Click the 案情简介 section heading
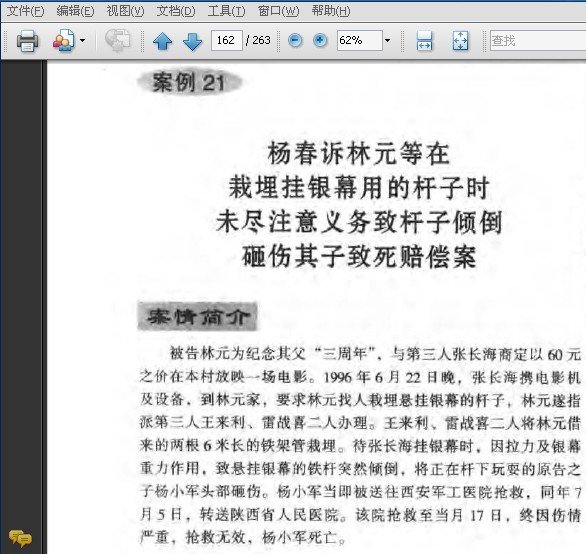Viewport: 586px width, 554px height. pyautogui.click(x=197, y=317)
